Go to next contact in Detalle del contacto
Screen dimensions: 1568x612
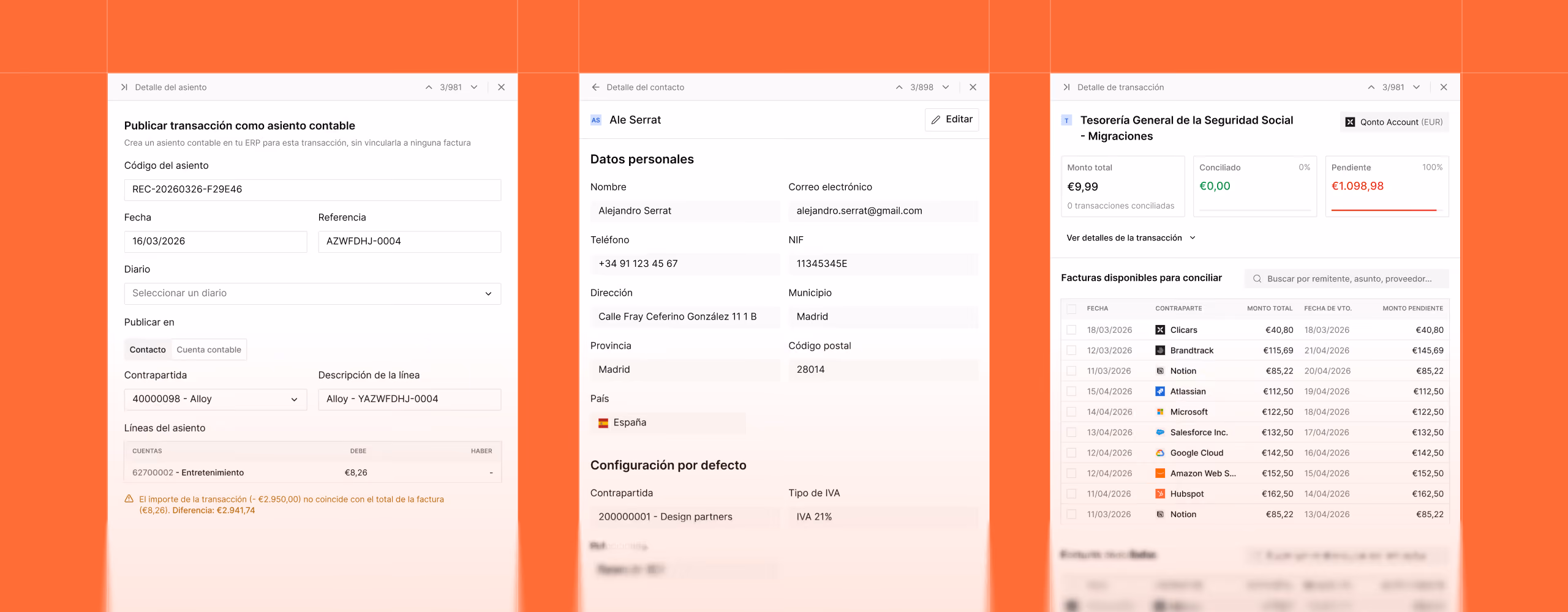pos(946,88)
